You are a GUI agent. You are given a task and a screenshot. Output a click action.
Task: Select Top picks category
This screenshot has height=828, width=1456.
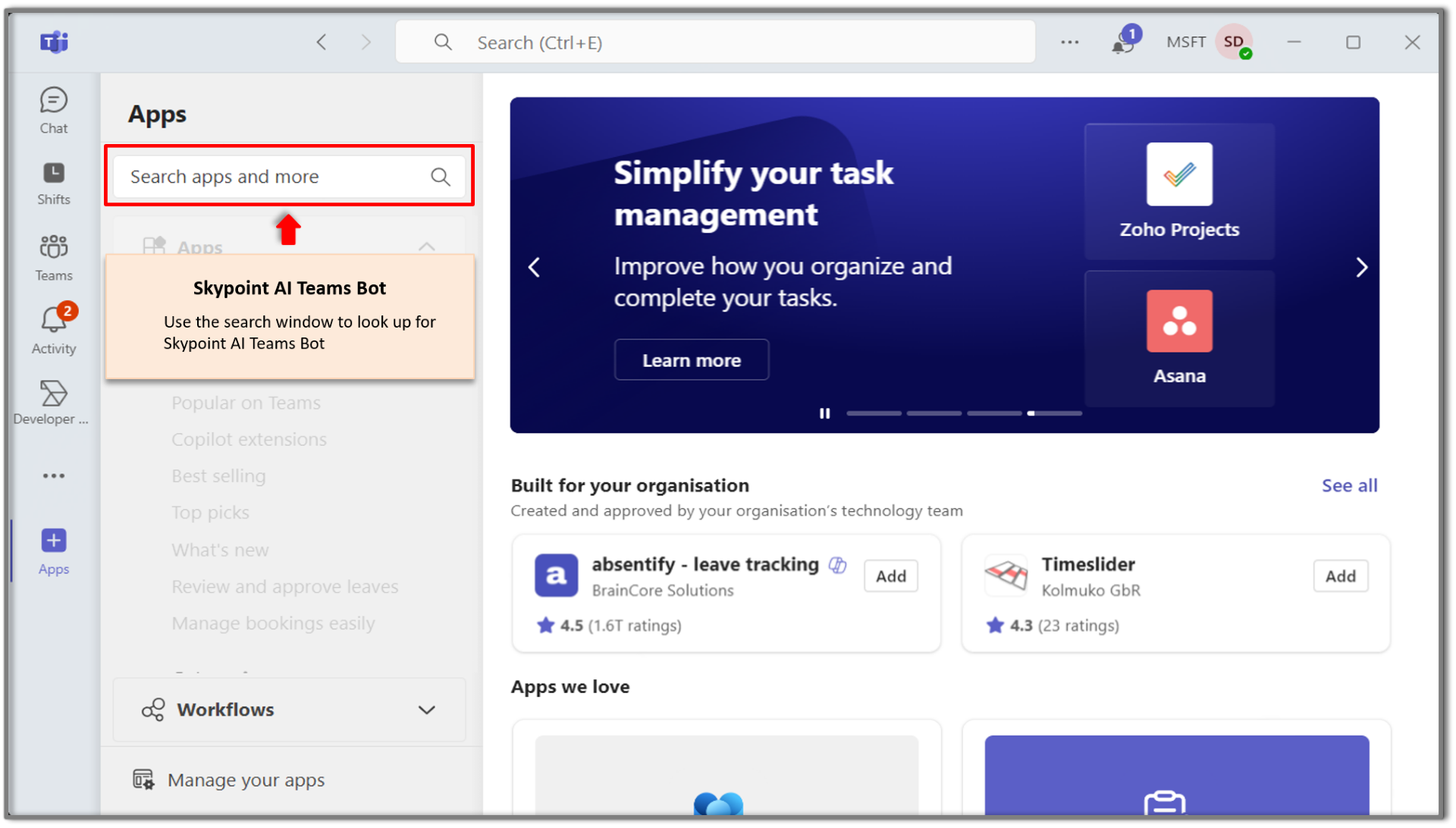point(210,513)
